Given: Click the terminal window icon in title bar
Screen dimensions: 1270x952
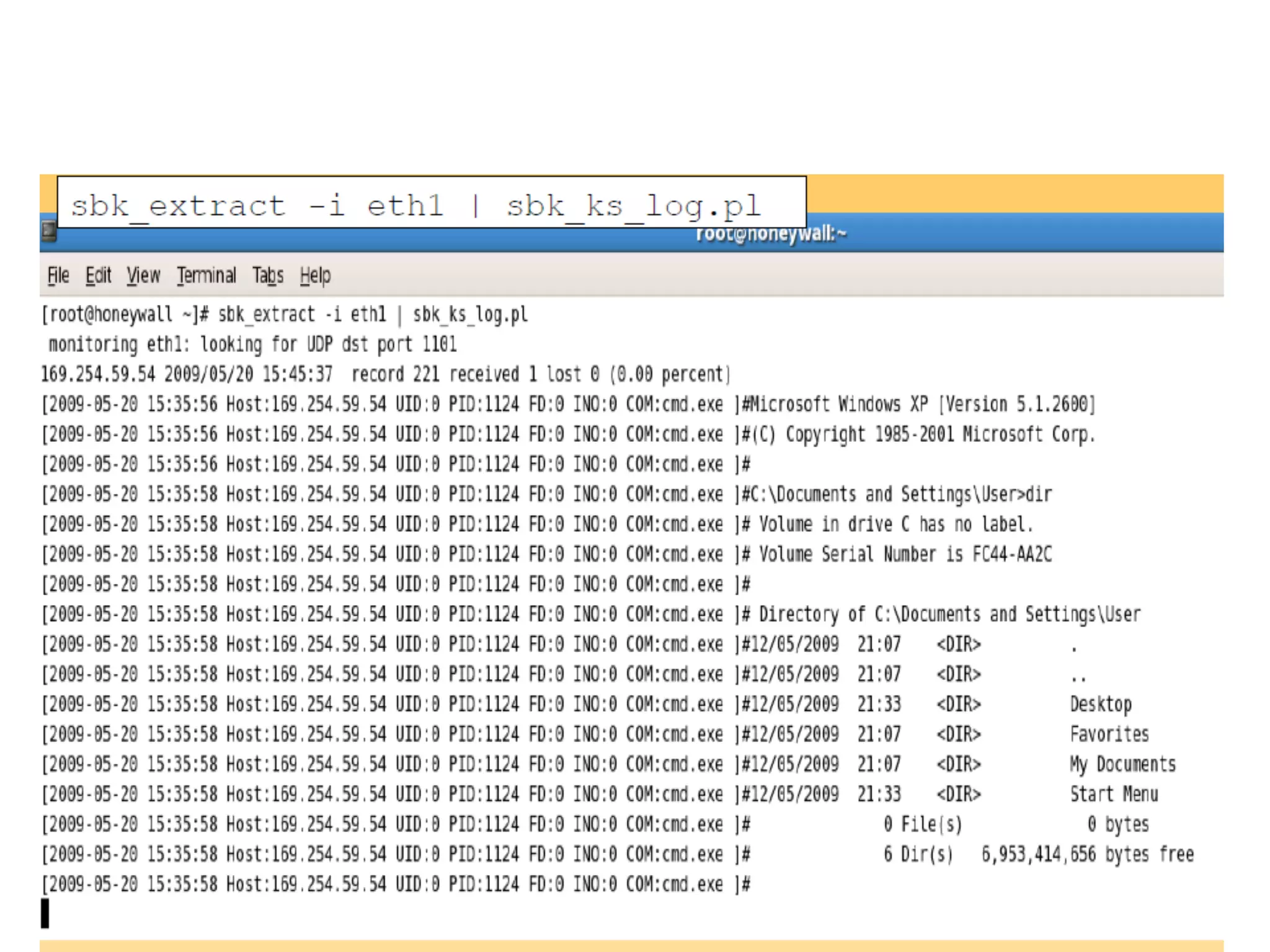Looking at the screenshot, I should point(49,232).
